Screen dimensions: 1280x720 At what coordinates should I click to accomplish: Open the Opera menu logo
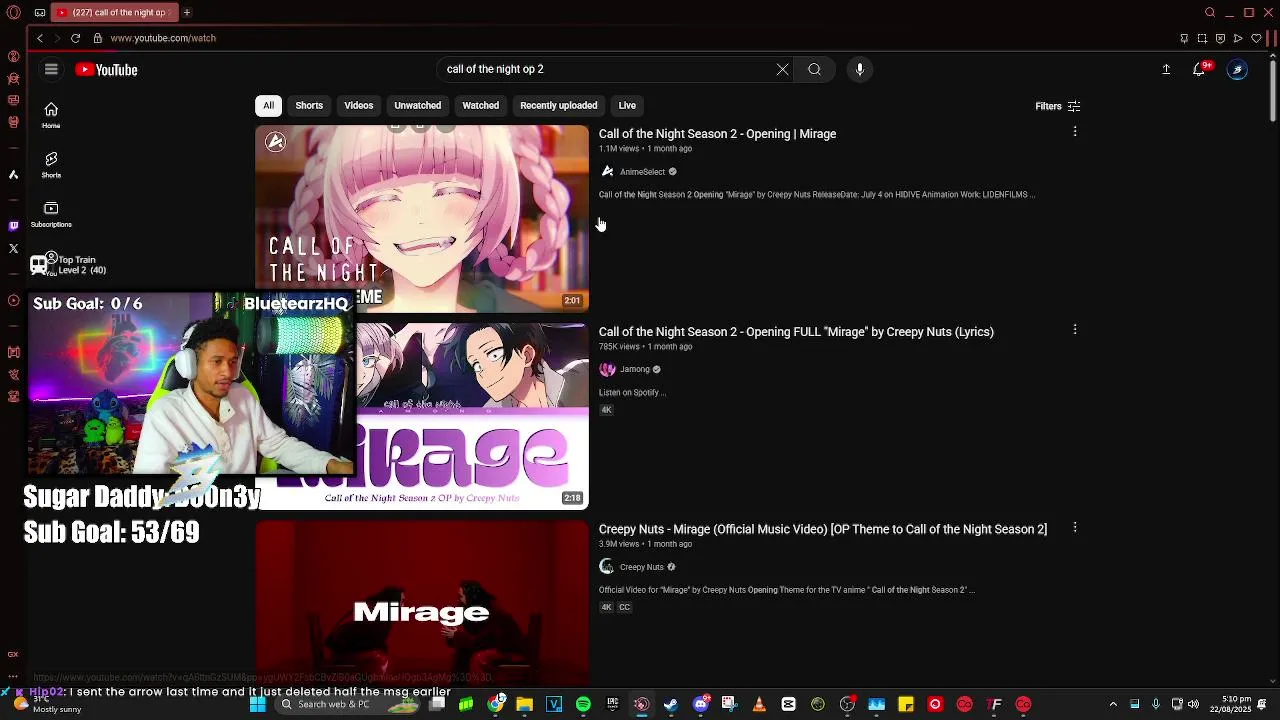click(x=13, y=12)
